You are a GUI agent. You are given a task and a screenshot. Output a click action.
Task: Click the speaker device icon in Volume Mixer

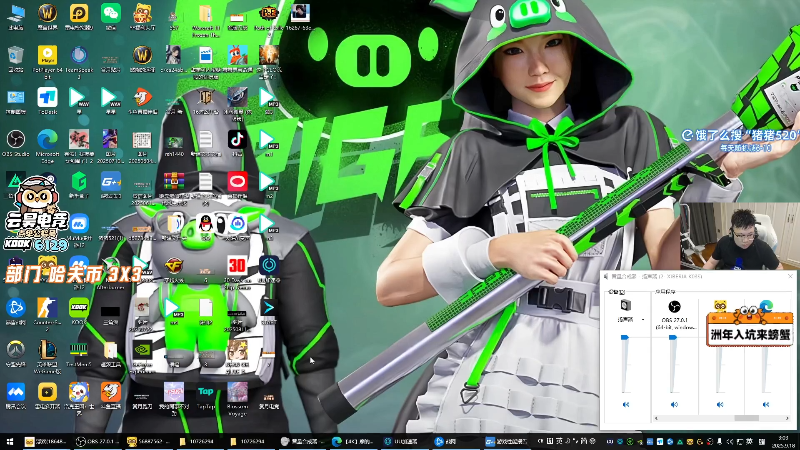point(626,305)
